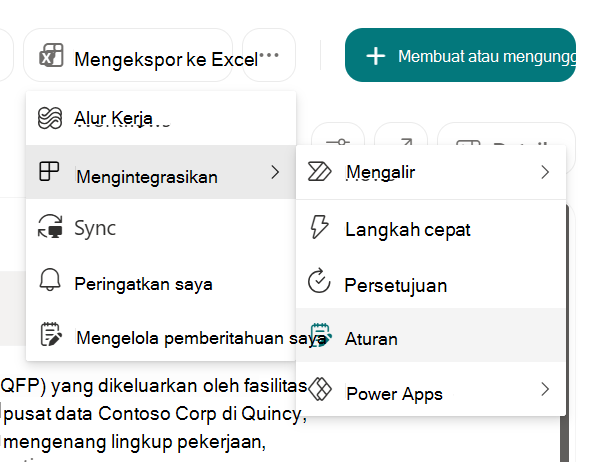616x462 pixels.
Task: Click the notepad icon for Mengelola pemberitahuan
Action: click(51, 334)
